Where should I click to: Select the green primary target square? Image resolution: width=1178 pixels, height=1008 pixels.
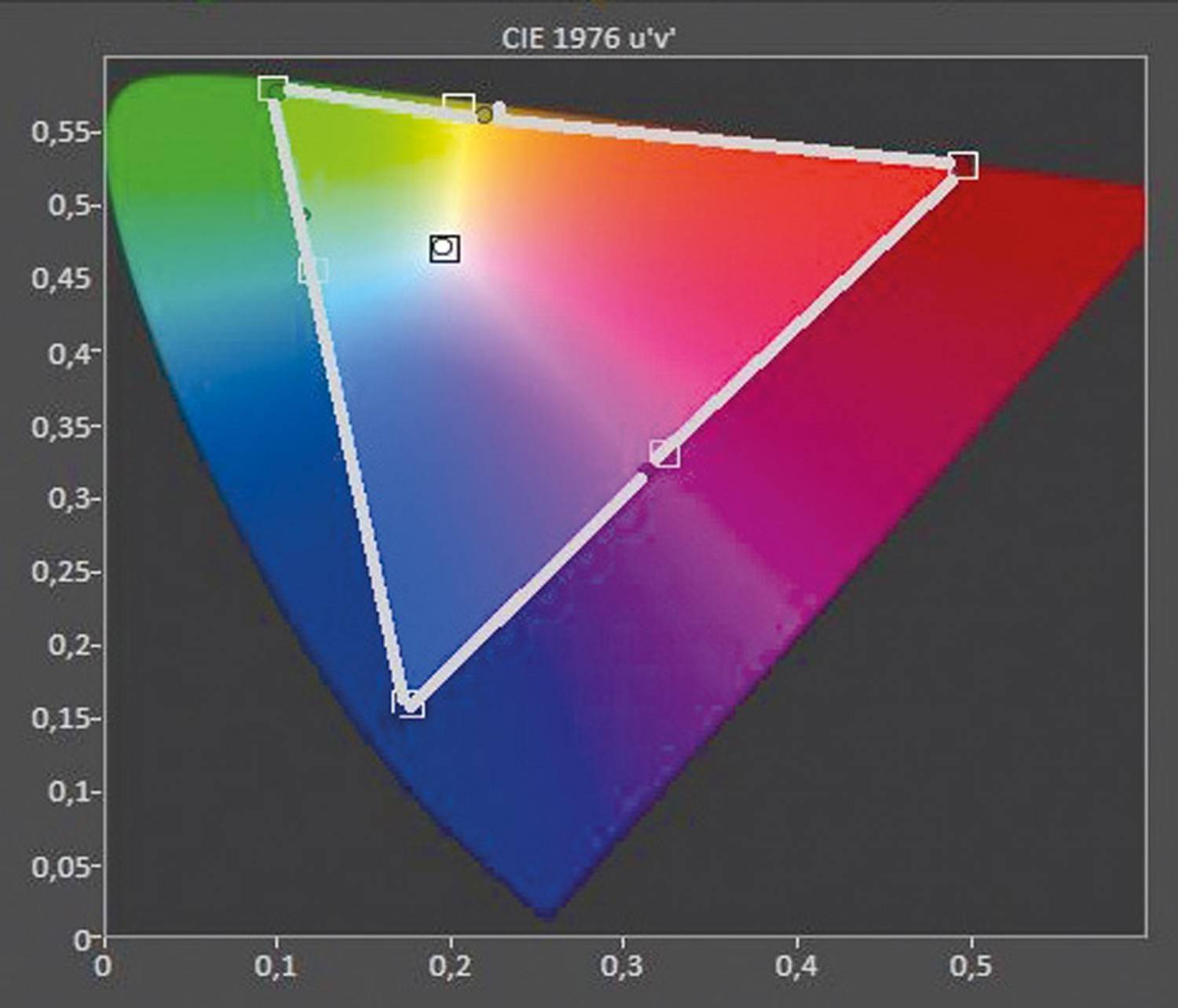(x=273, y=89)
